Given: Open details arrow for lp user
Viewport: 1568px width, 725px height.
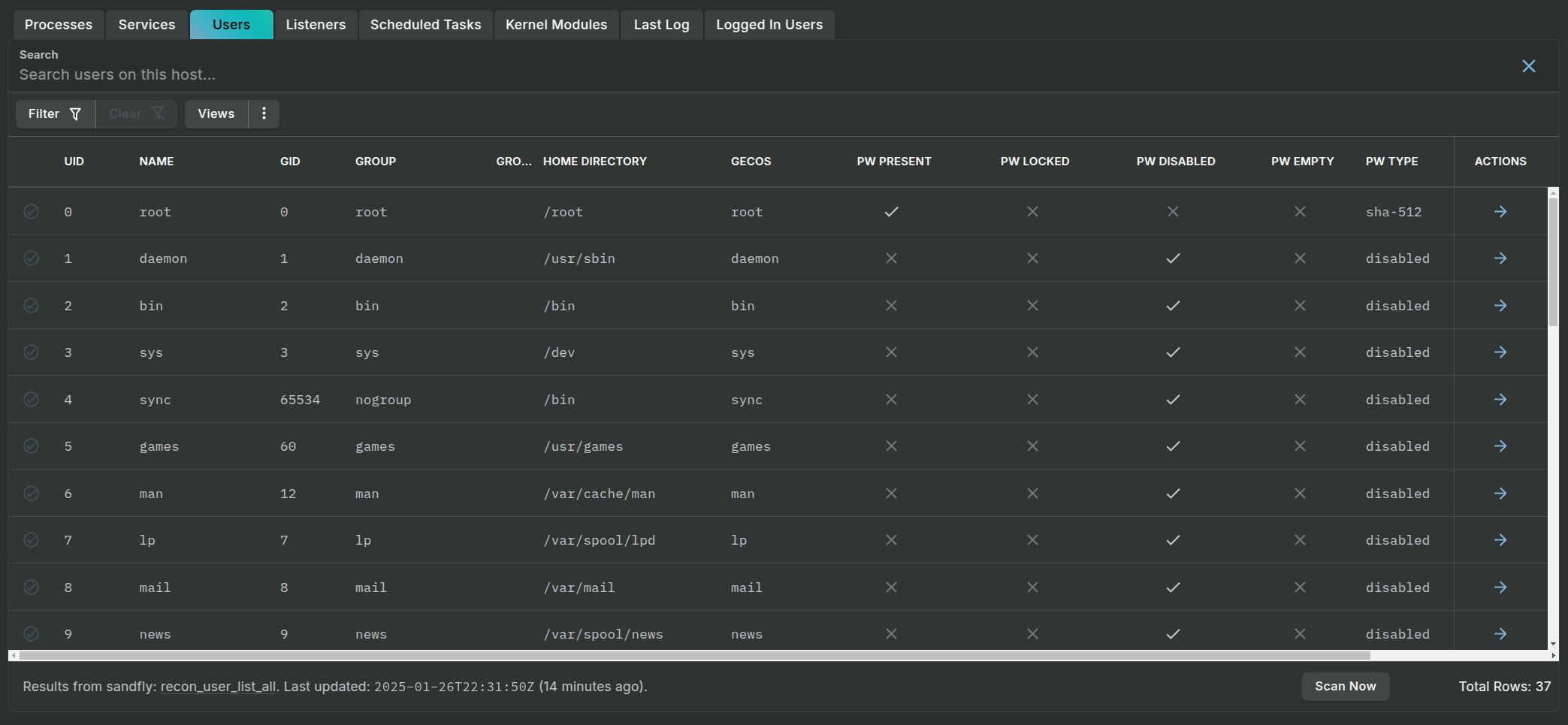Looking at the screenshot, I should pyautogui.click(x=1500, y=540).
